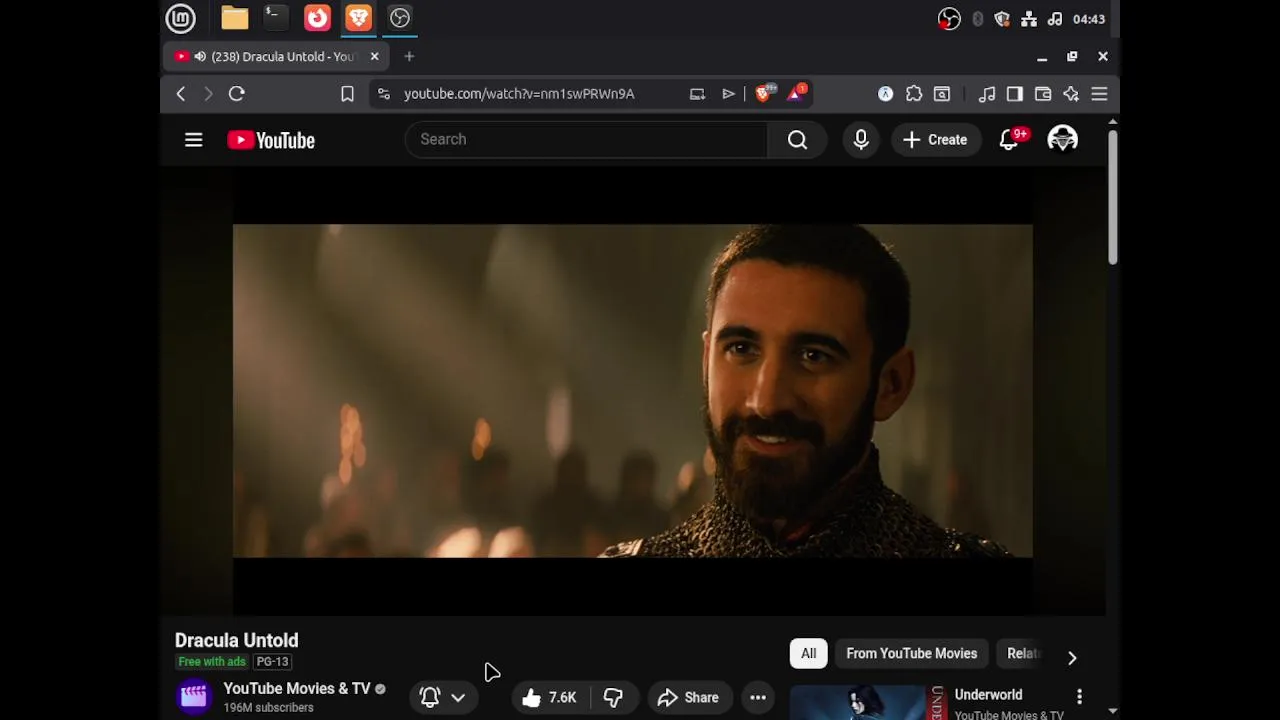Image resolution: width=1280 pixels, height=720 pixels.
Task: Open the YouTube guide hamburger menu
Action: [194, 140]
